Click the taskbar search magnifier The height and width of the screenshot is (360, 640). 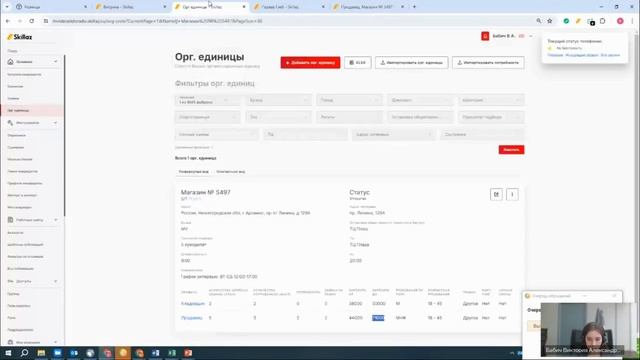24,353
